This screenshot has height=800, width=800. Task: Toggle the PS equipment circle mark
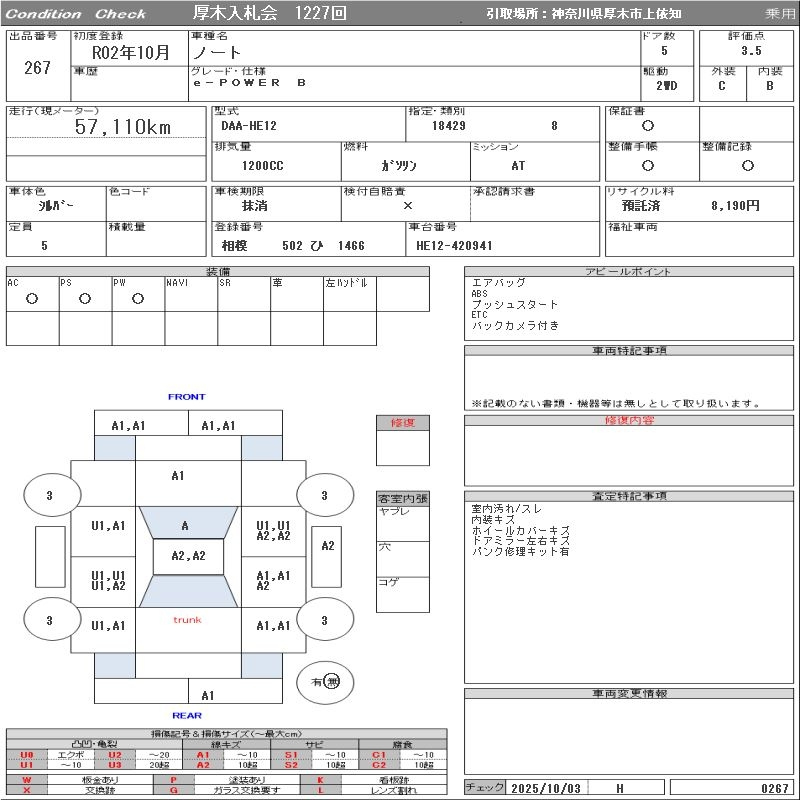[84, 298]
